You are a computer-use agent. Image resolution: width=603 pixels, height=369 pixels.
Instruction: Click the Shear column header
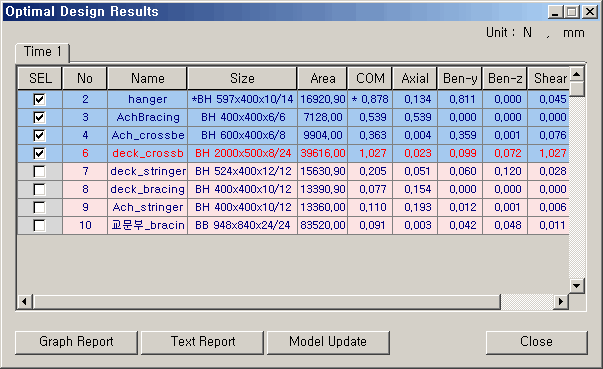click(549, 78)
